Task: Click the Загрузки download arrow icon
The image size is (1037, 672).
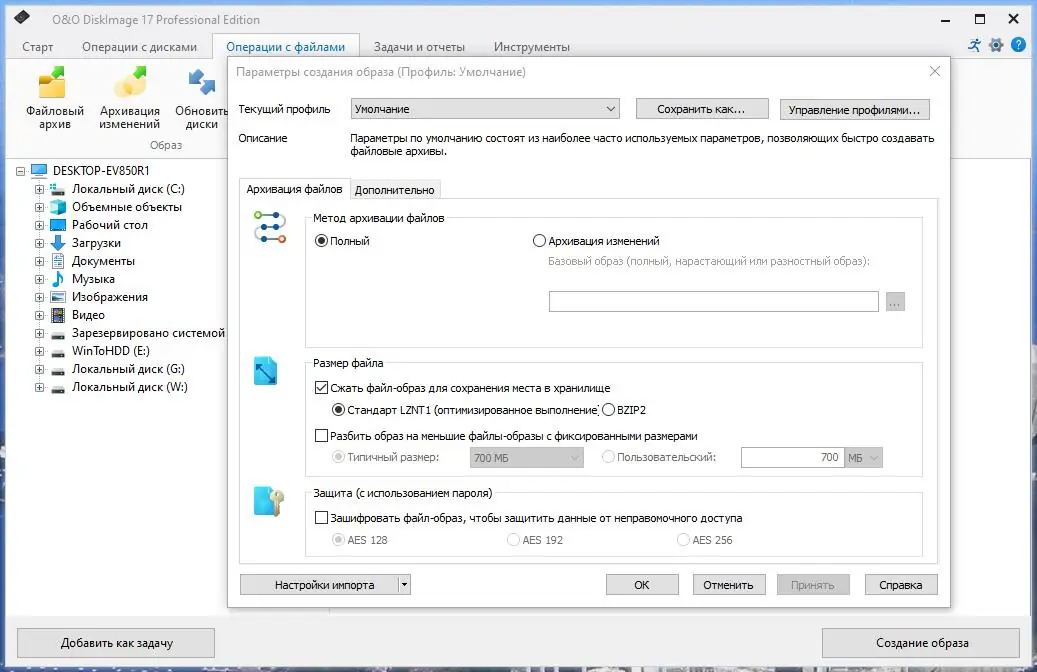Action: 58,243
